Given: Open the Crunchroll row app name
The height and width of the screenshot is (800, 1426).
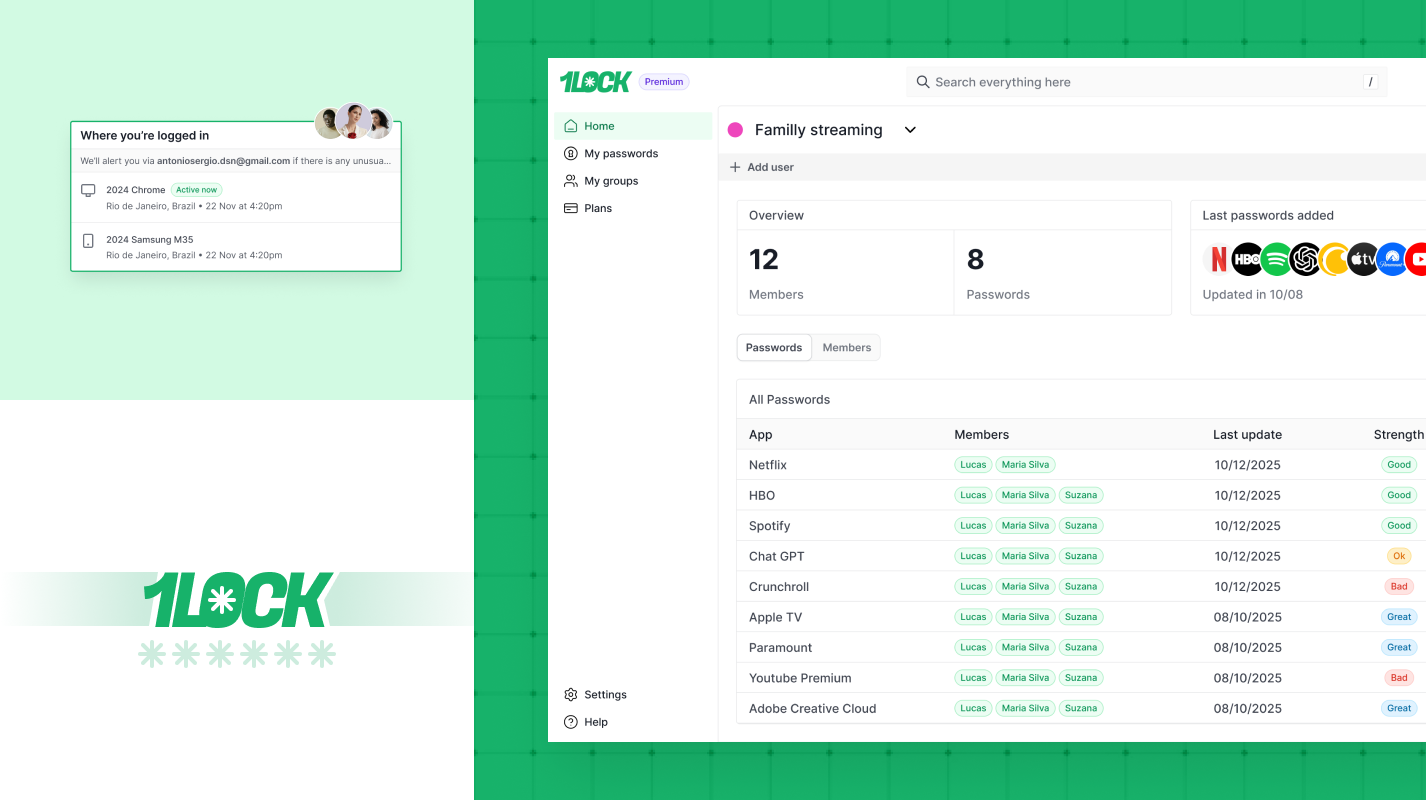Looking at the screenshot, I should (x=779, y=587).
